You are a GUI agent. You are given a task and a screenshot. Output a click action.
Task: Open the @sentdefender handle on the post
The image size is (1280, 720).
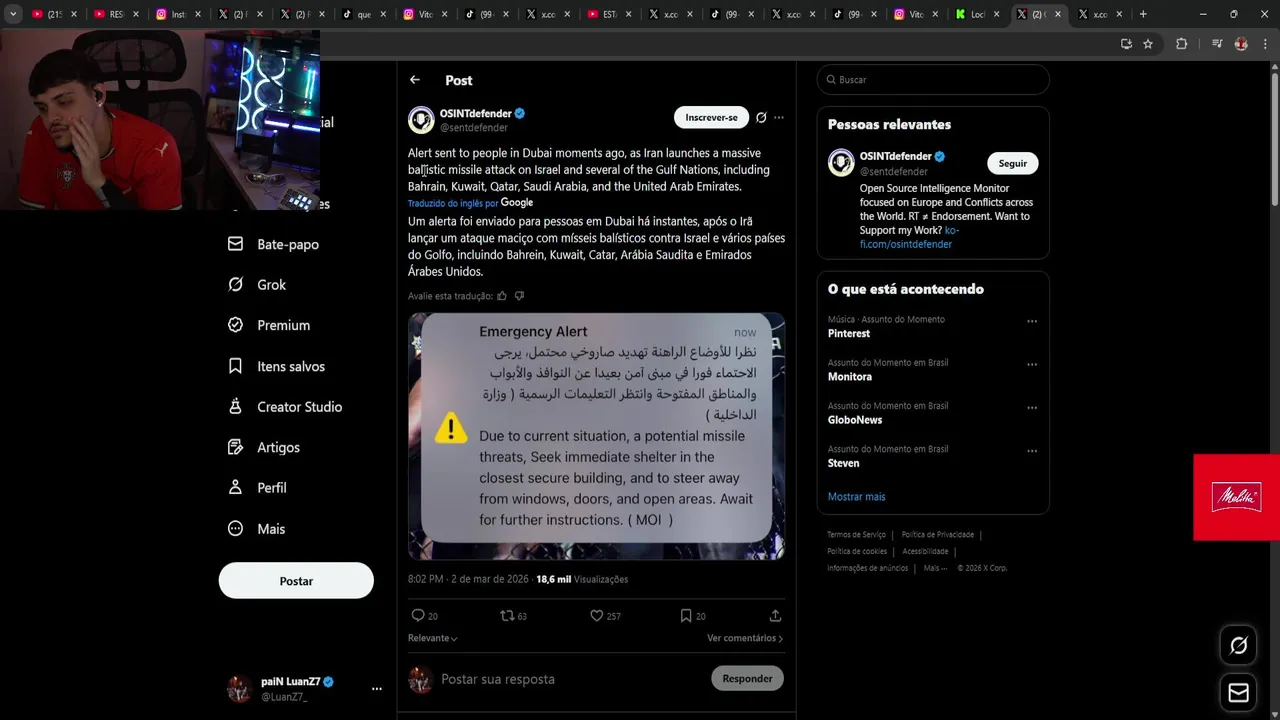pos(474,128)
